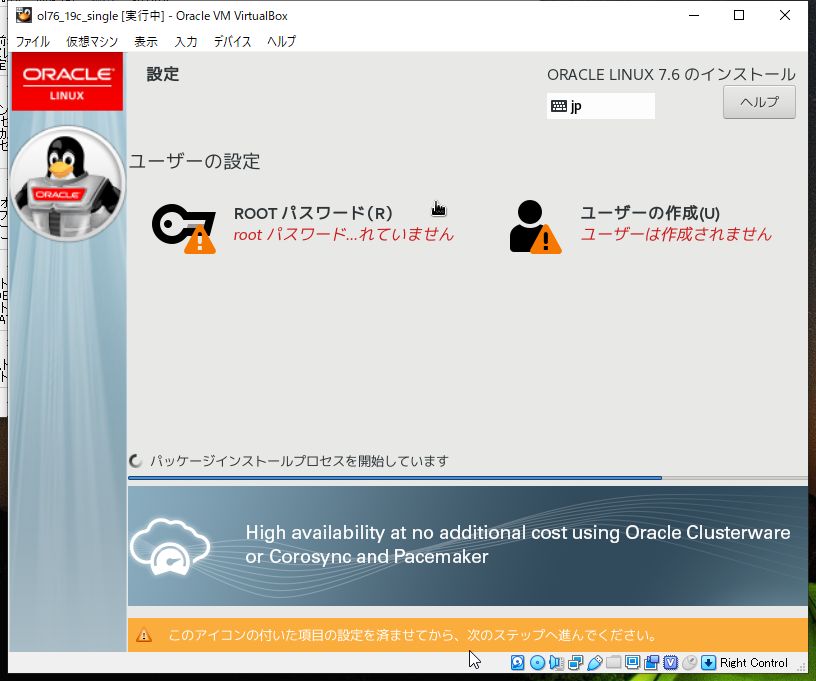Click the High availability banner text

(517, 545)
